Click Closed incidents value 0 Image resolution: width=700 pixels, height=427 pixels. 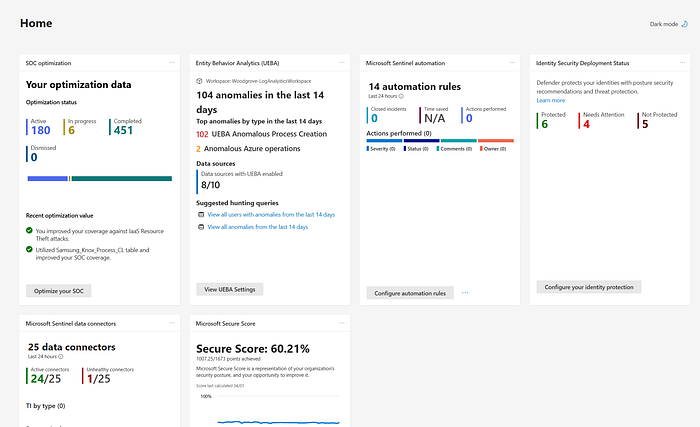tap(374, 118)
